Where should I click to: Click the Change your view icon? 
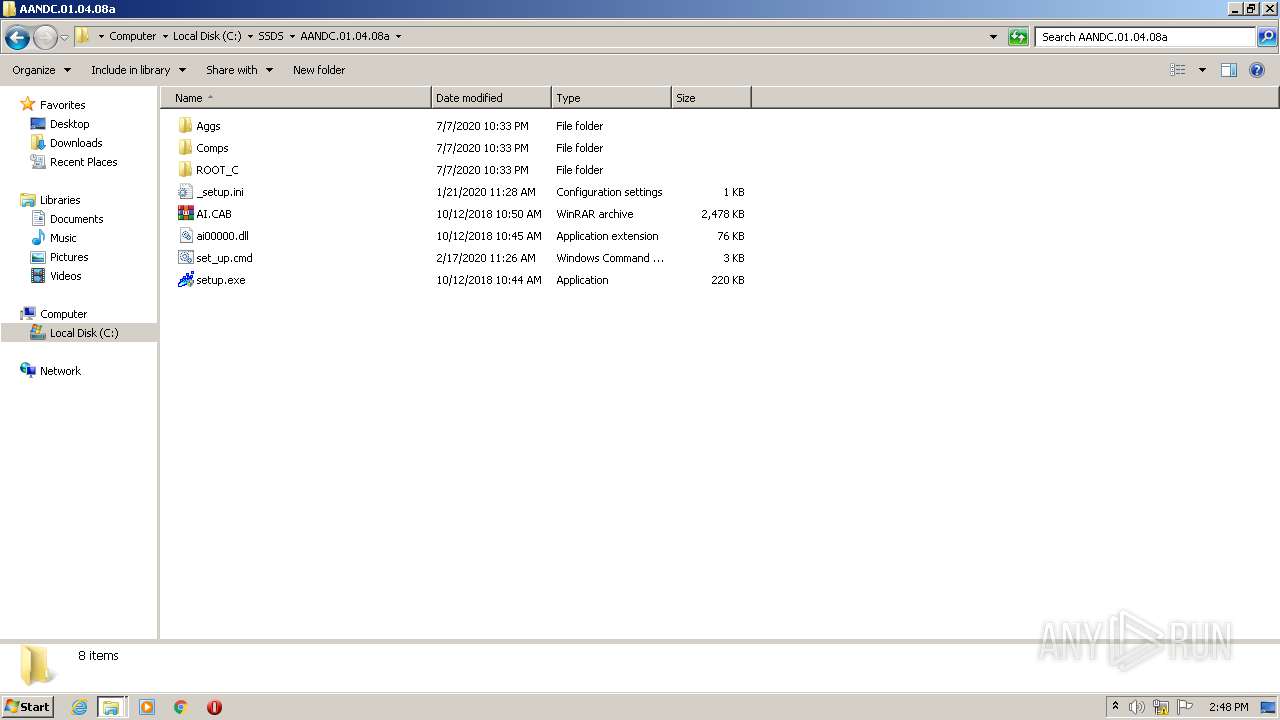pyautogui.click(x=1178, y=70)
